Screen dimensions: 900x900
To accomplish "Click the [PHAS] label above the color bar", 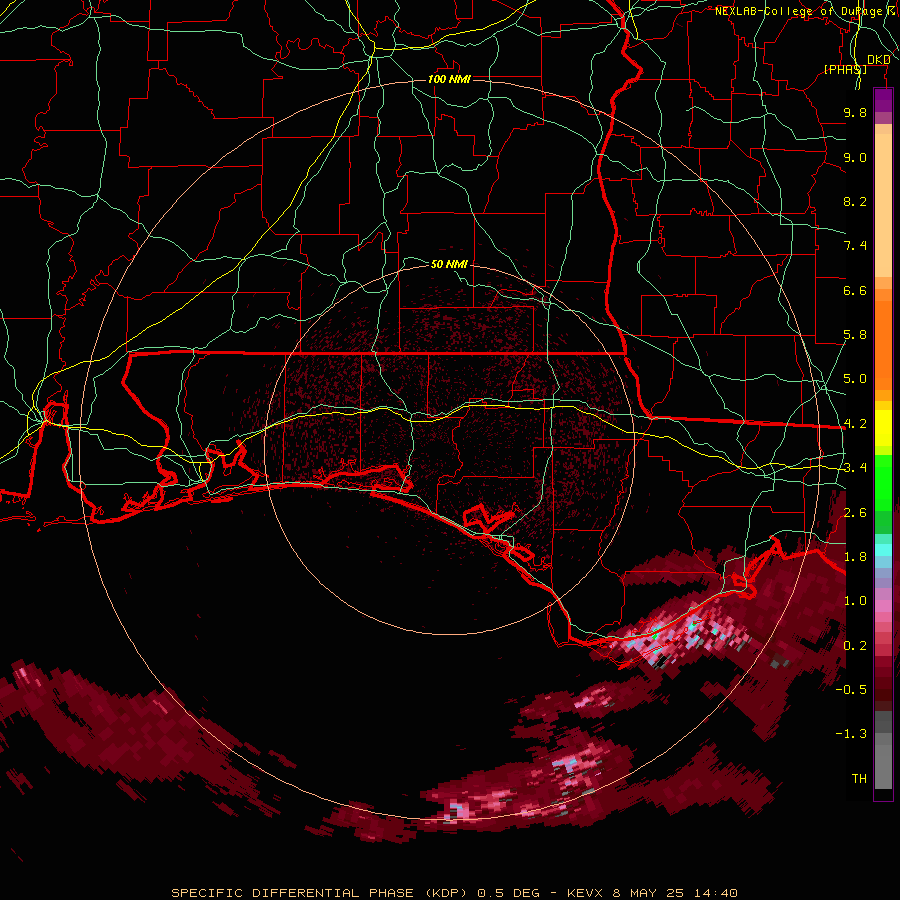I will 845,69.
